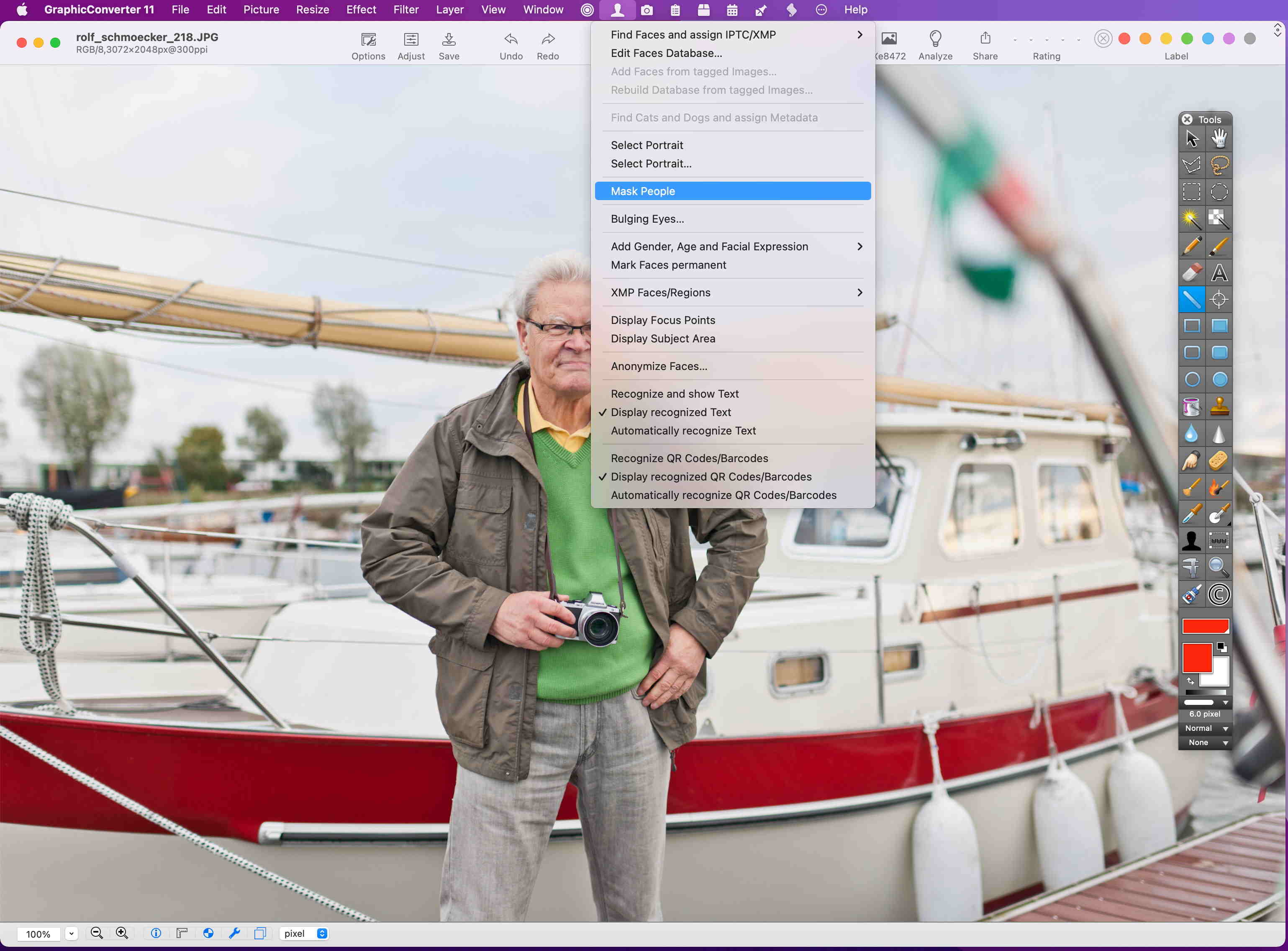
Task: Choose the polygon selection tool
Action: (x=1191, y=165)
